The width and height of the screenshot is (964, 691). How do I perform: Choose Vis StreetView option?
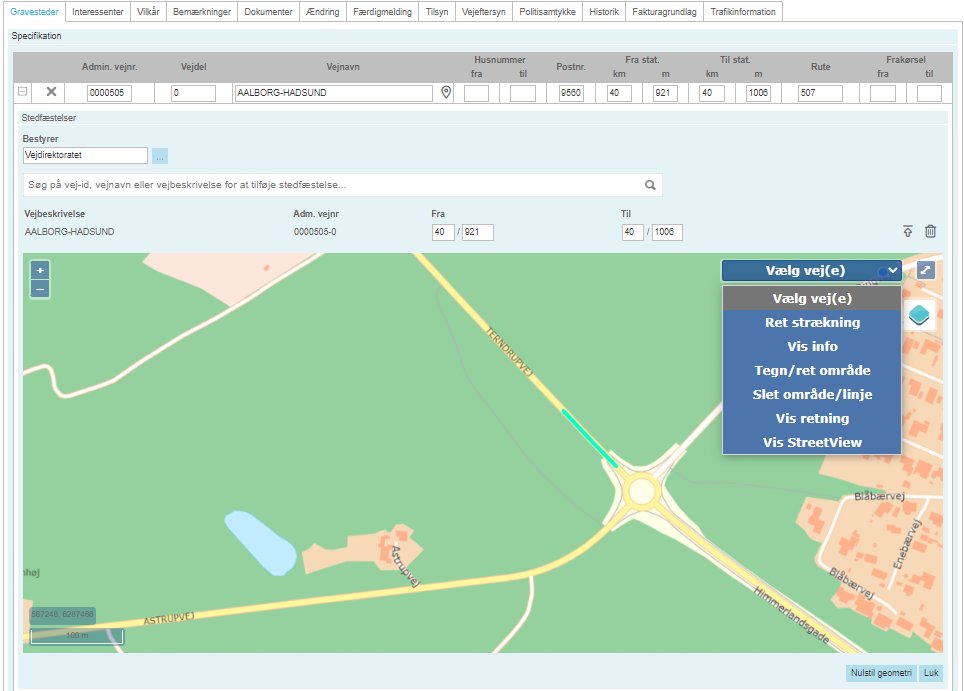[x=812, y=443]
